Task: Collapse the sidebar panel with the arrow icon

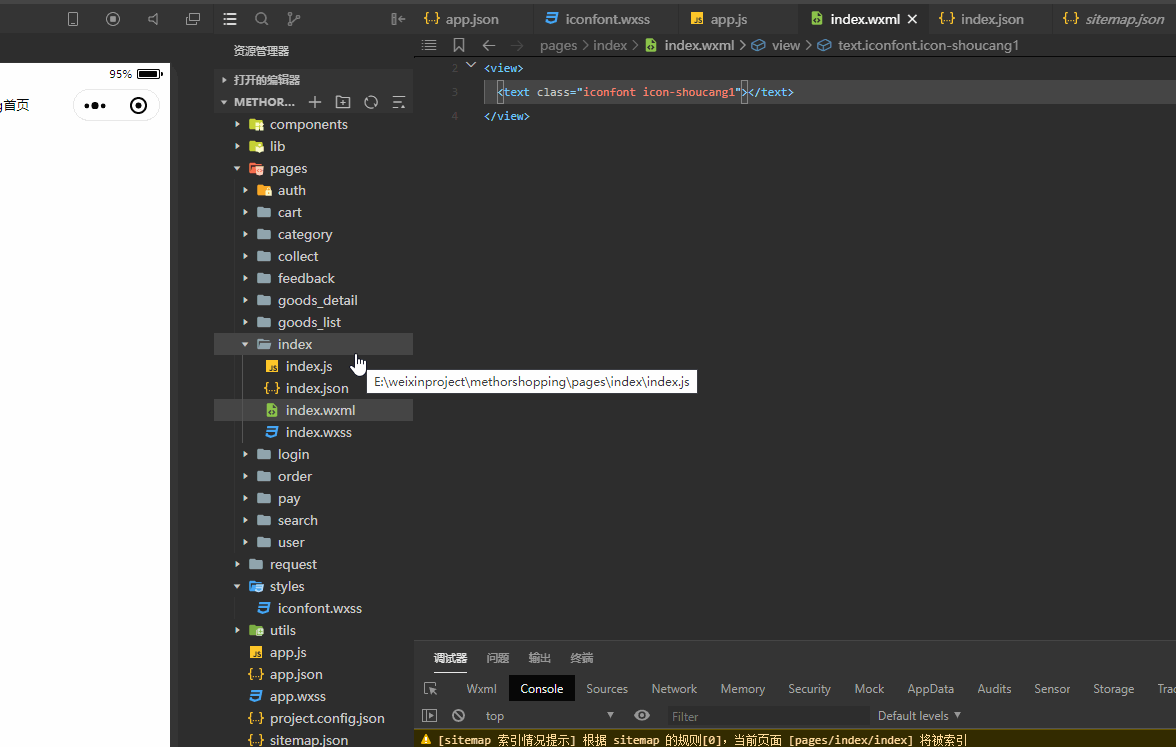Action: click(398, 19)
